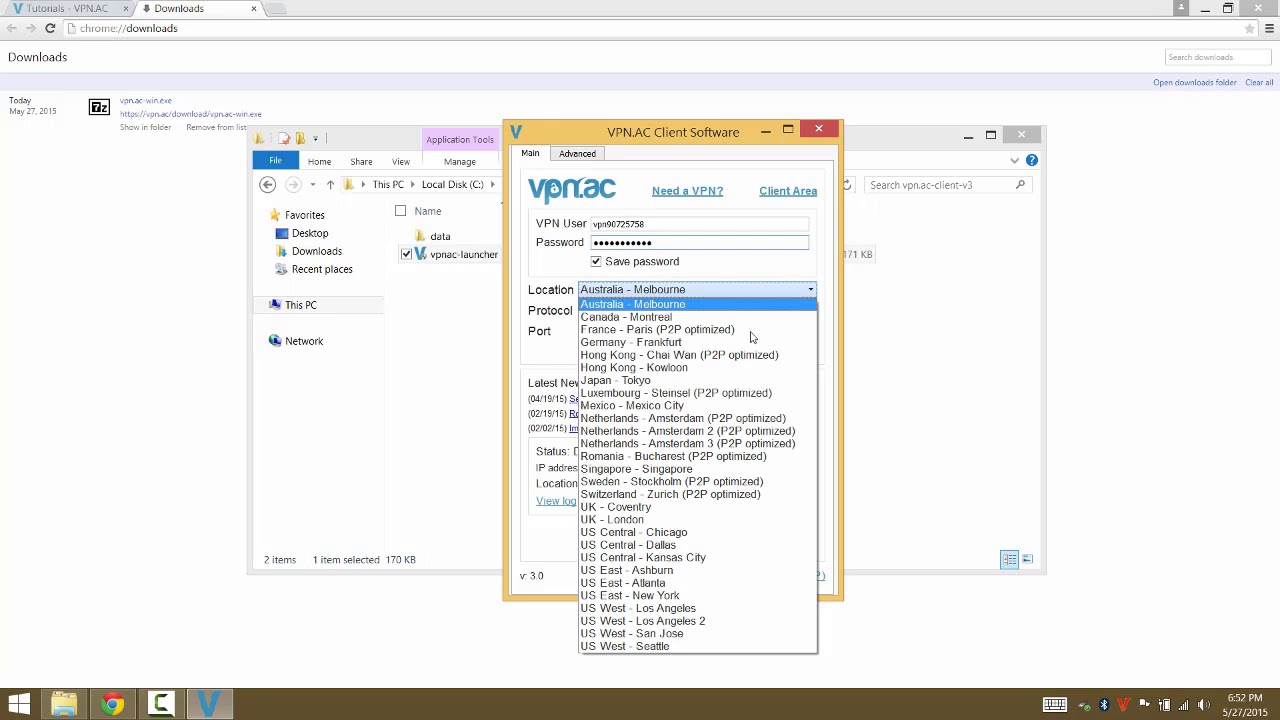Screen dimensions: 1280x720
Task: Click the Explorer search magnifier icon
Action: pos(1020,184)
